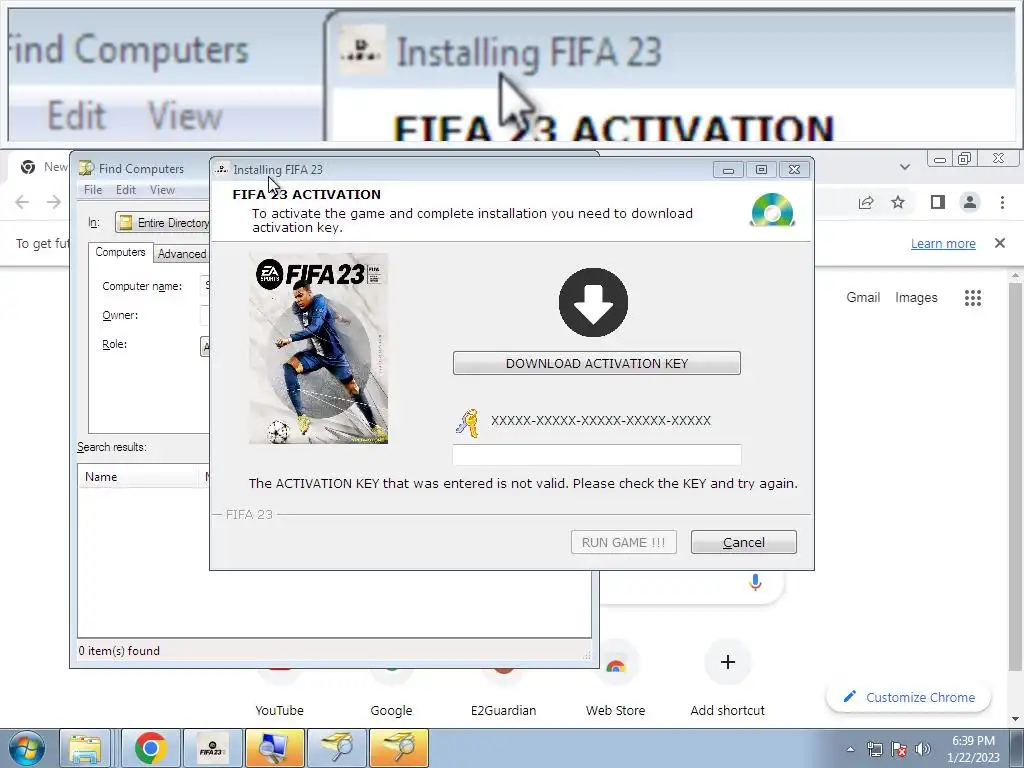Go back with Chrome's back arrow
Screen dimensions: 1024x768
[x=22, y=202]
